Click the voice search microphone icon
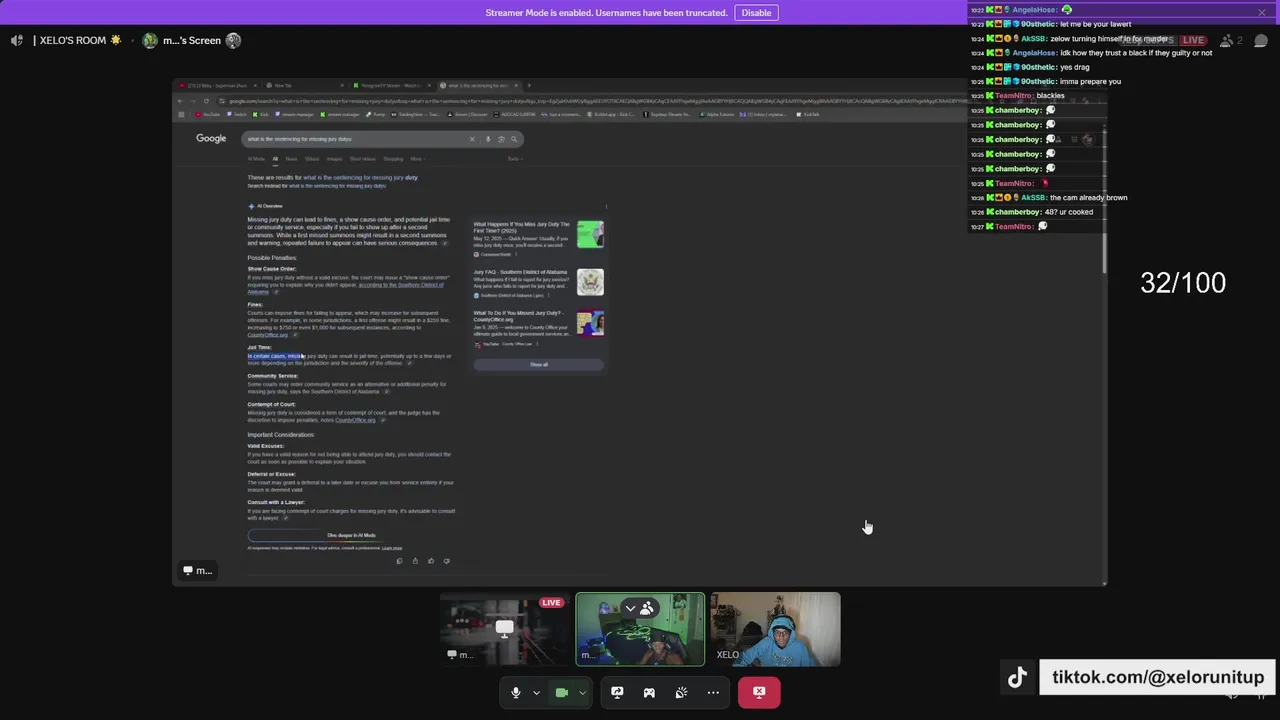This screenshot has height=720, width=1280. tap(488, 139)
